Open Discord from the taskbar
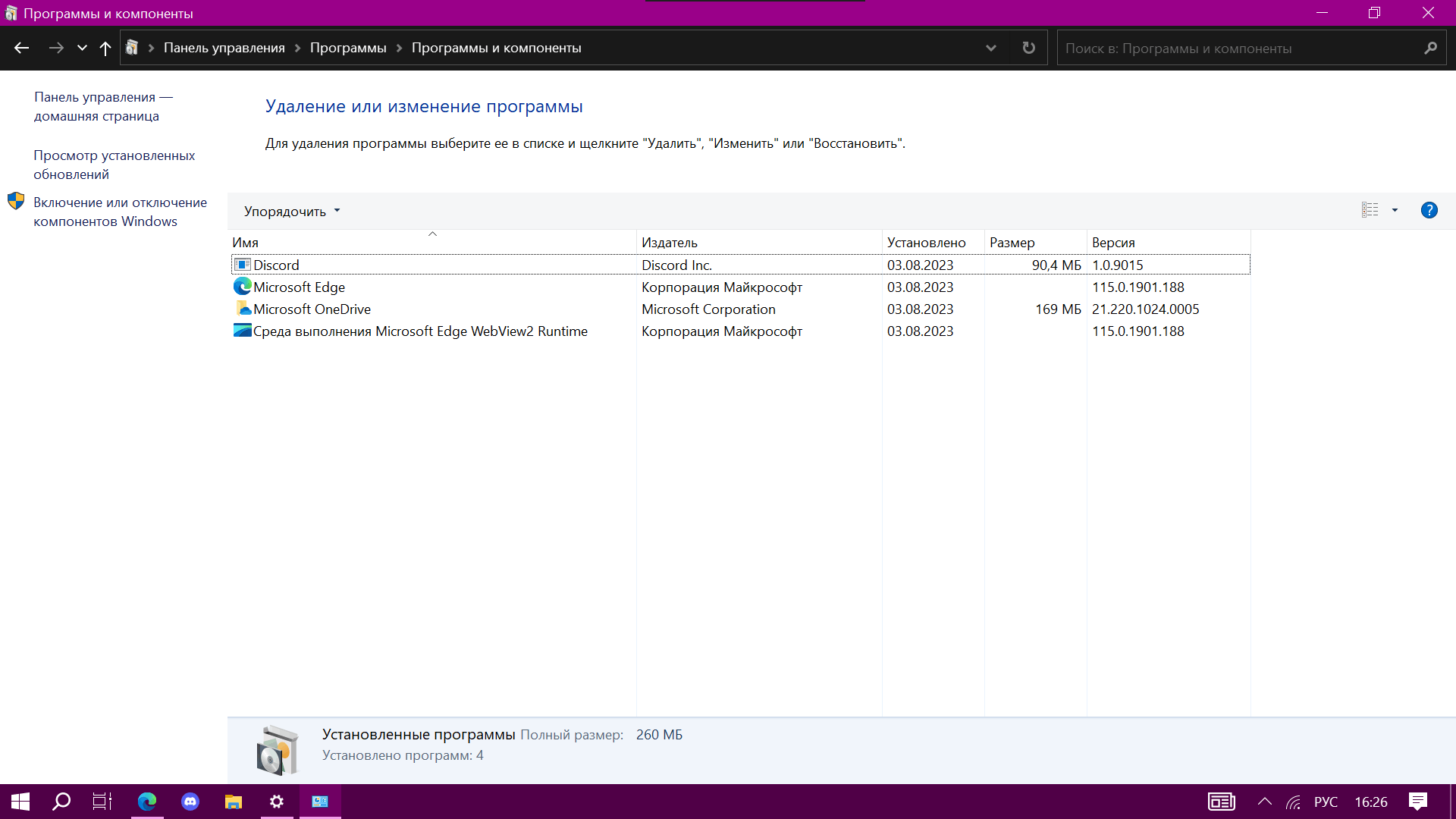 [190, 802]
